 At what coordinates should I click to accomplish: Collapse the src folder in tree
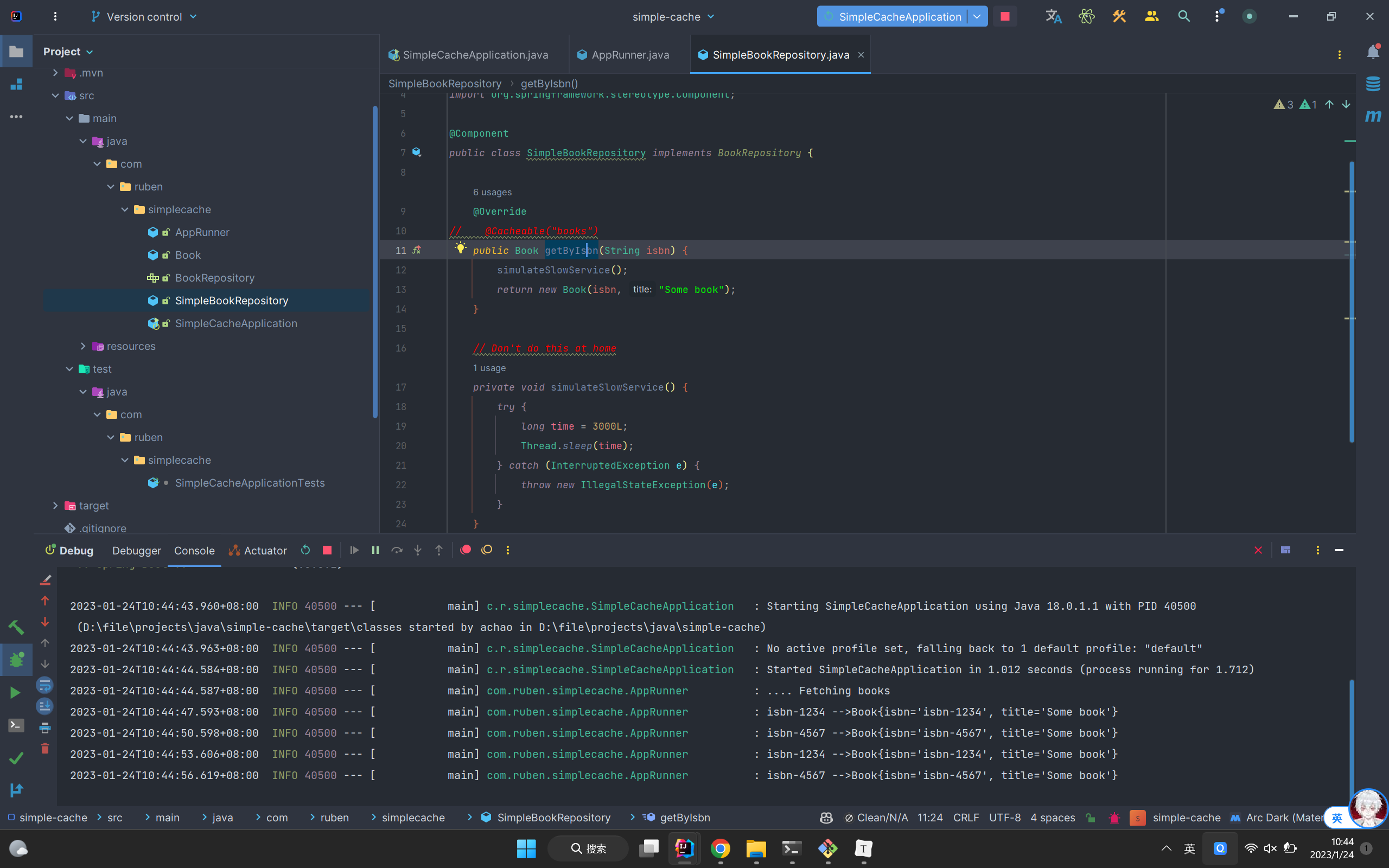point(56,95)
